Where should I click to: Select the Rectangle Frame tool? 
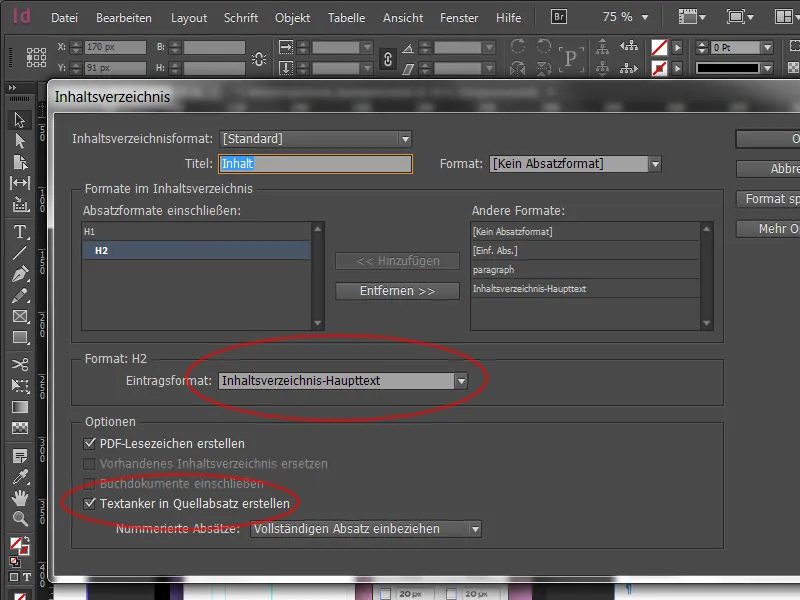tap(20, 316)
